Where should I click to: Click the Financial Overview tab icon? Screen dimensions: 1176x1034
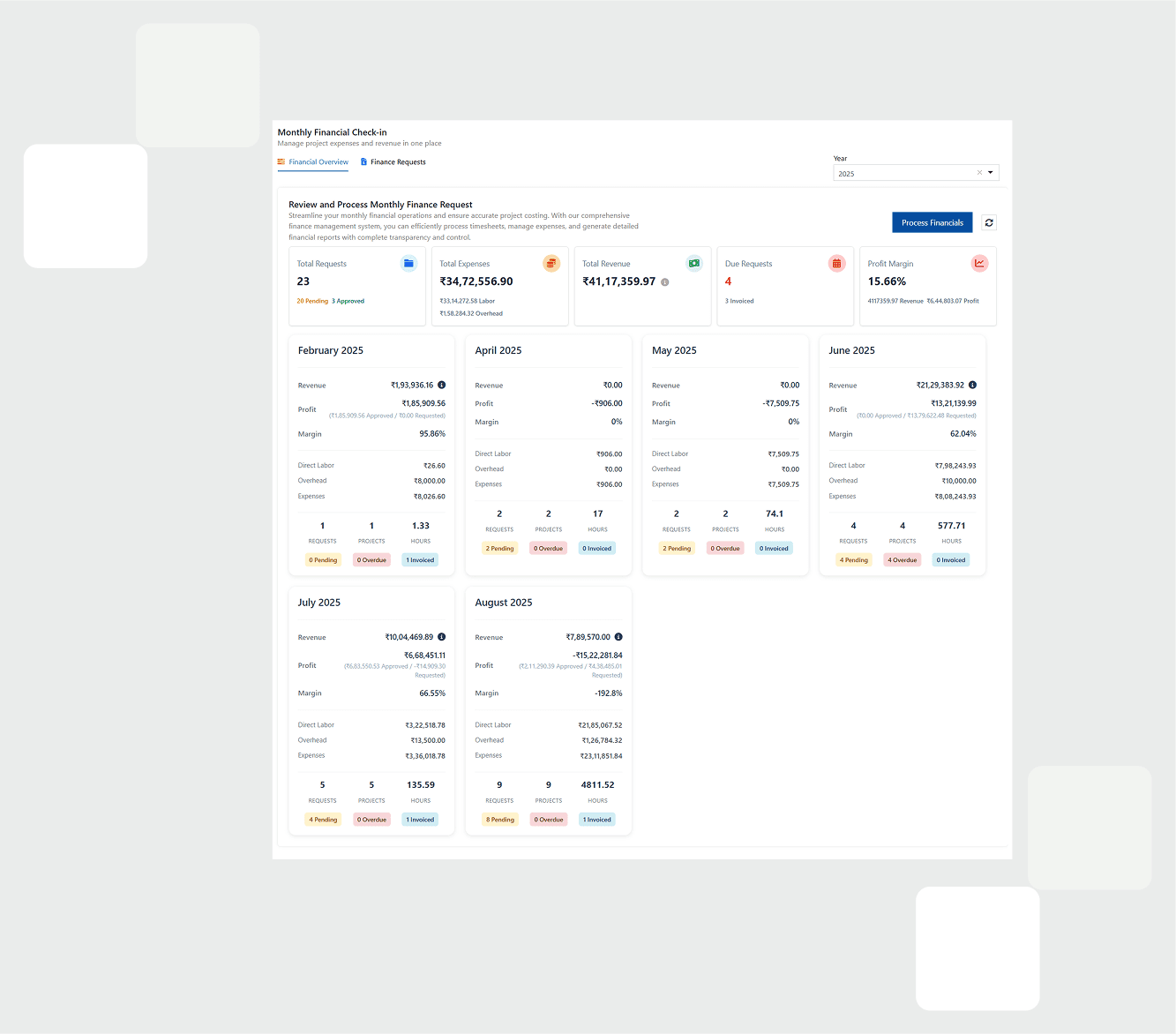(281, 161)
